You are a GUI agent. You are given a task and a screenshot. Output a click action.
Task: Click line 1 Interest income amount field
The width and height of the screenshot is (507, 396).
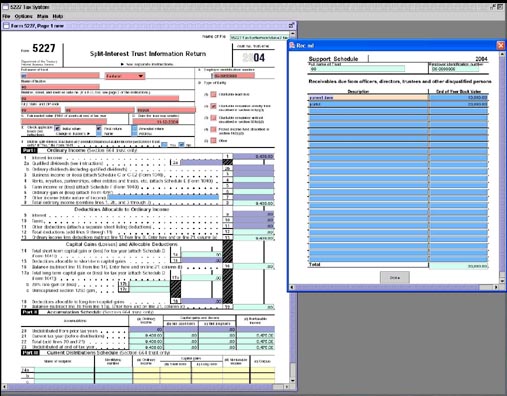coord(254,156)
